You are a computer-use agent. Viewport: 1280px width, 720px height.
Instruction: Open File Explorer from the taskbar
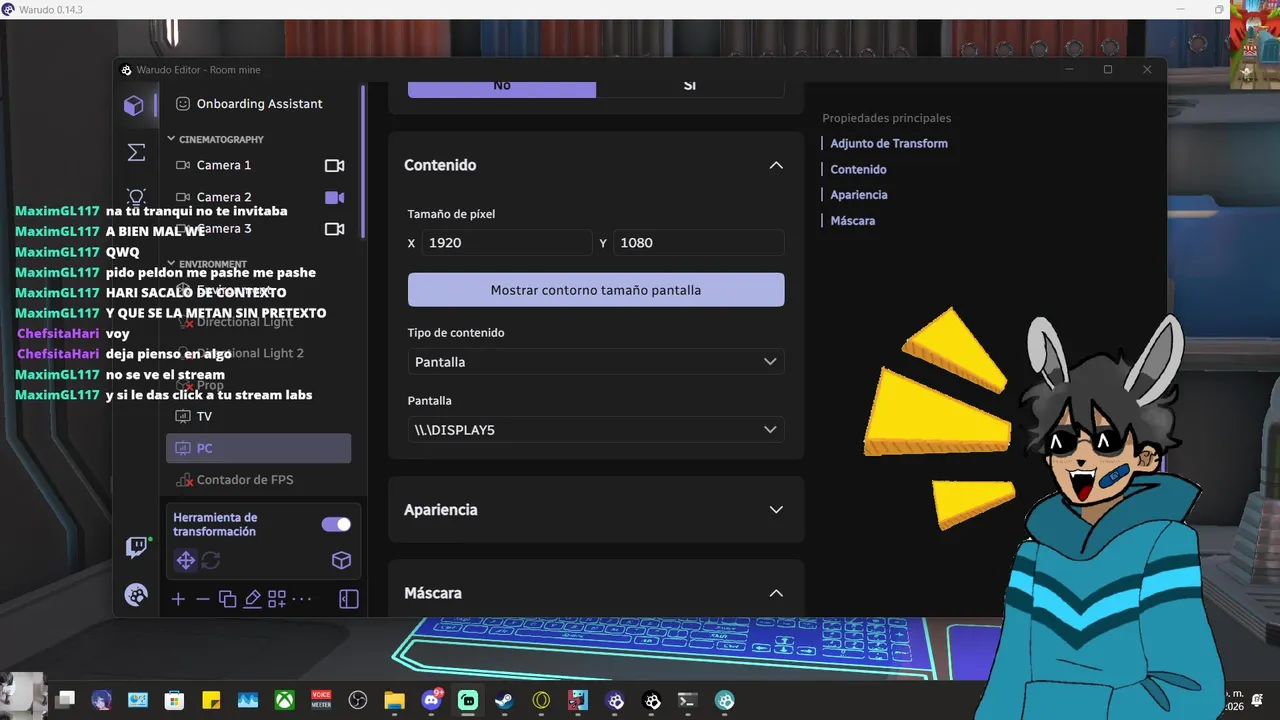[394, 701]
